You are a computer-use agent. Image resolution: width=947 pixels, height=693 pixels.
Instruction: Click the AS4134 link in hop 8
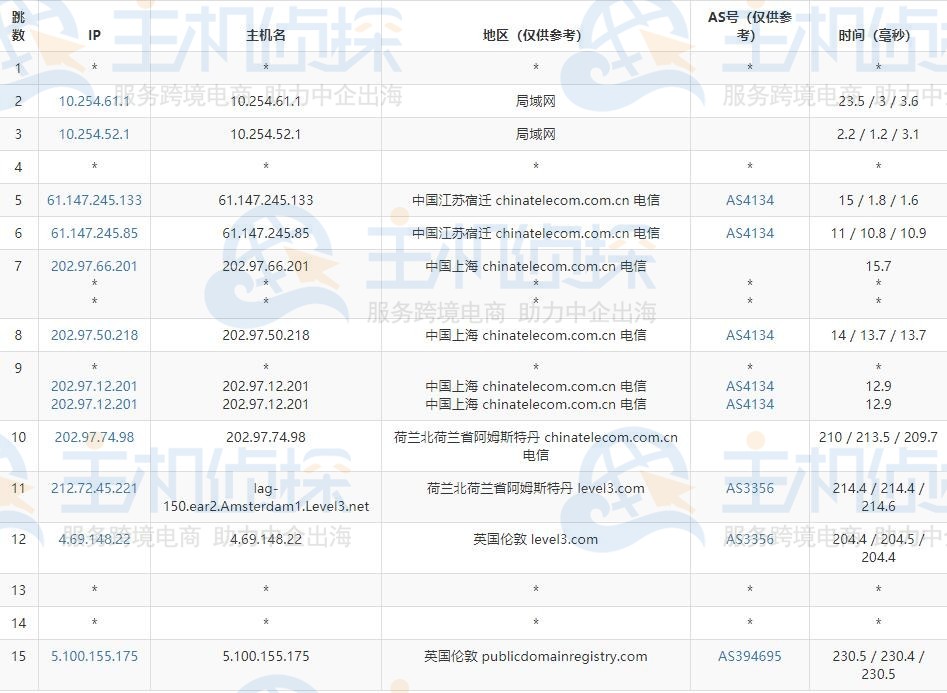(749, 335)
